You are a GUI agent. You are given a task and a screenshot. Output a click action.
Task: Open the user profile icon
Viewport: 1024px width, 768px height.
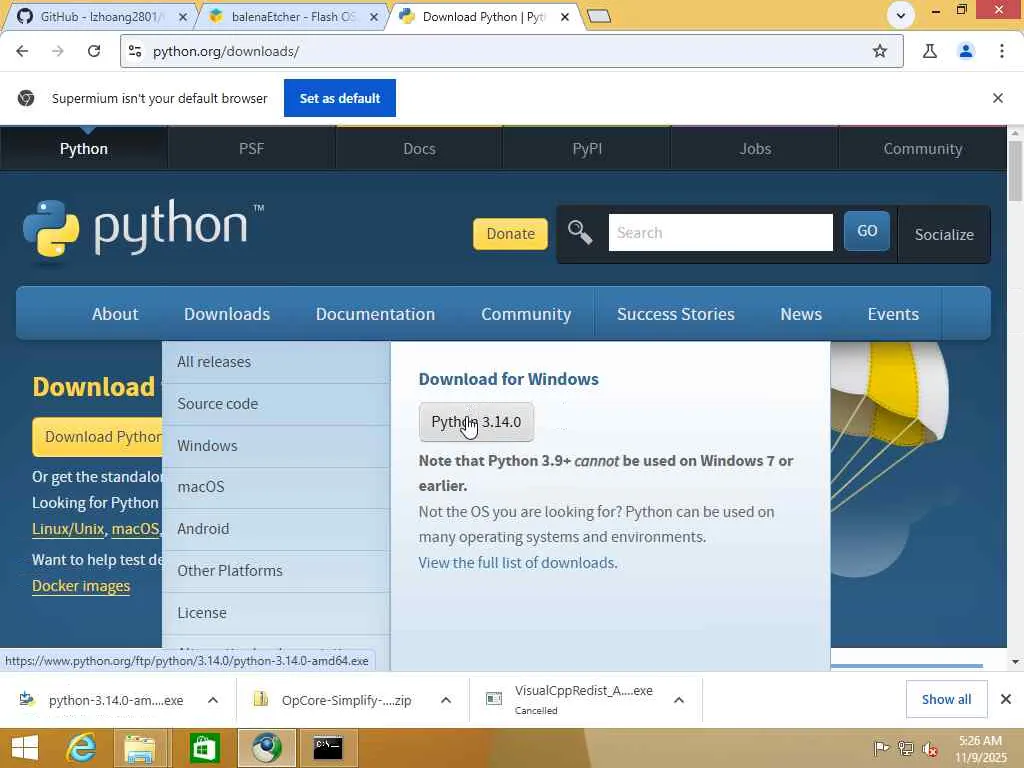[x=966, y=51]
